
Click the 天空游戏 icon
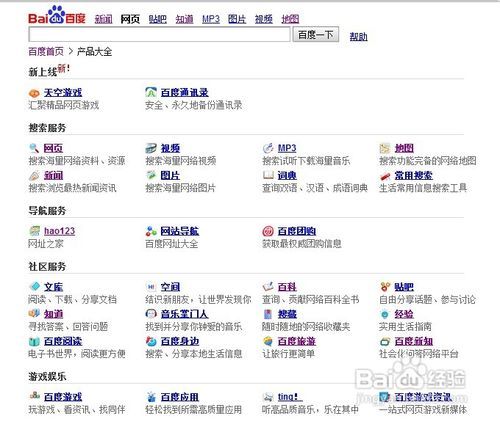pyautogui.click(x=34, y=93)
